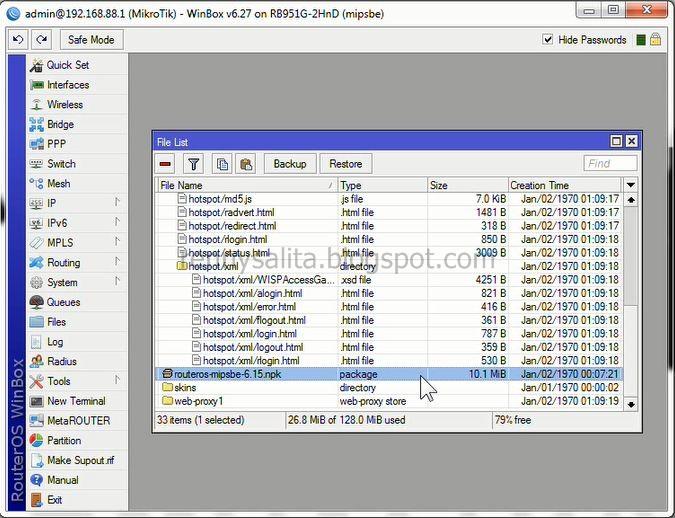Screen dimensions: 675x518
Task: Click the Files folder icon in sidebar
Action: [37, 322]
